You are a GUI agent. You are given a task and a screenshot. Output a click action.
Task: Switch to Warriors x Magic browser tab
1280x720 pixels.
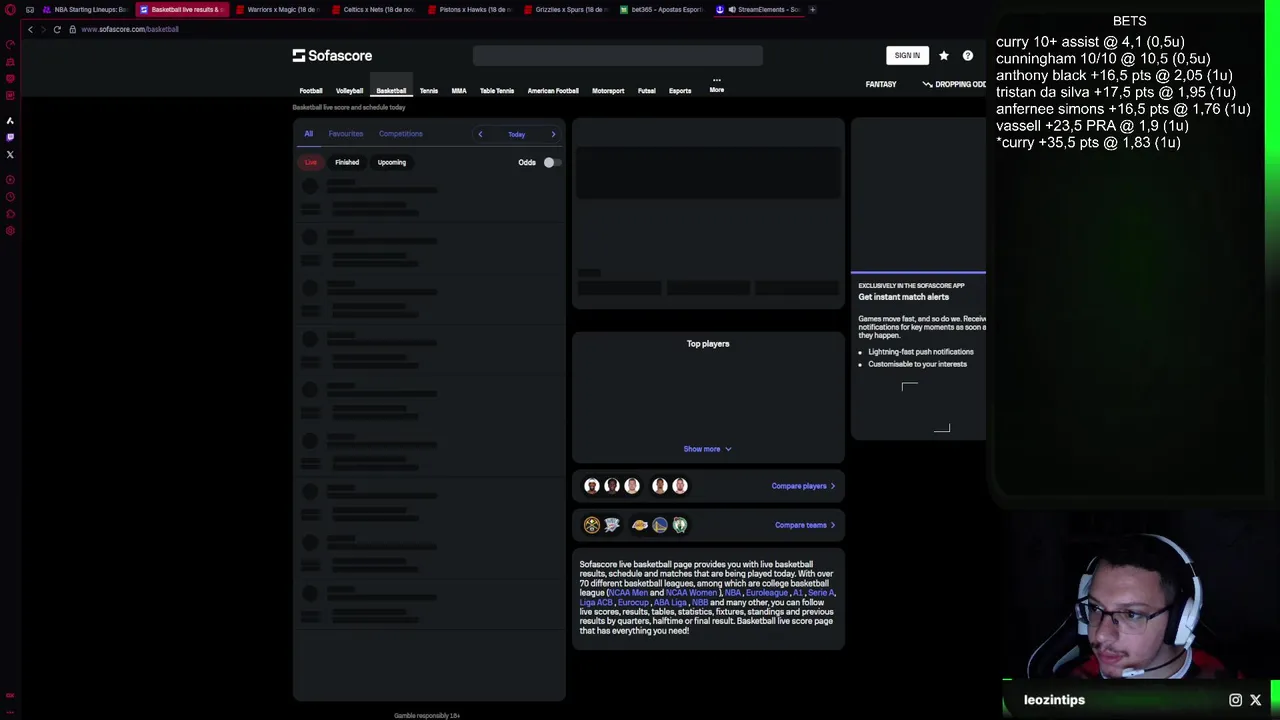click(x=276, y=10)
